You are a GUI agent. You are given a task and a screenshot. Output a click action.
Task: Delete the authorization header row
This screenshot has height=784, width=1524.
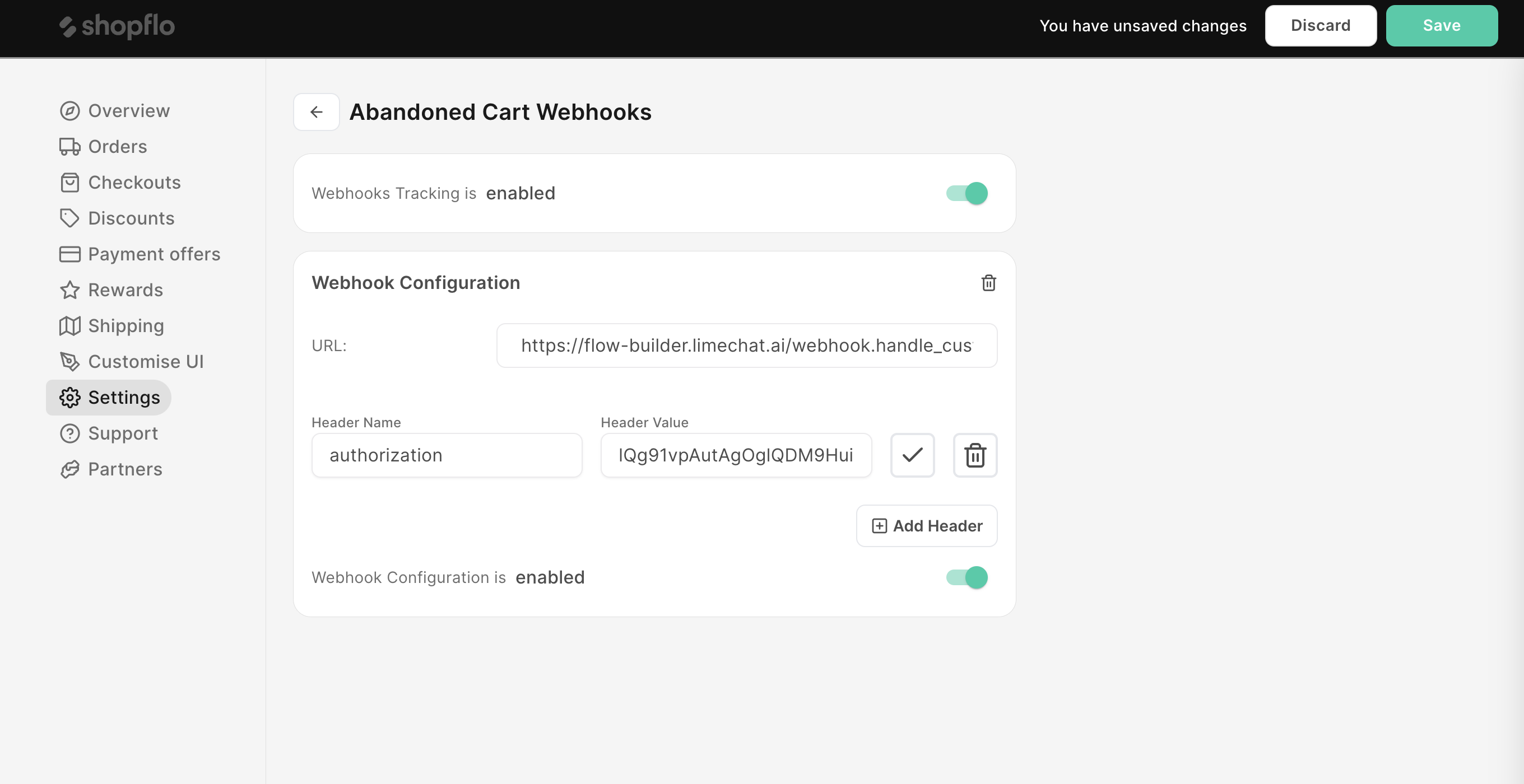tap(975, 455)
